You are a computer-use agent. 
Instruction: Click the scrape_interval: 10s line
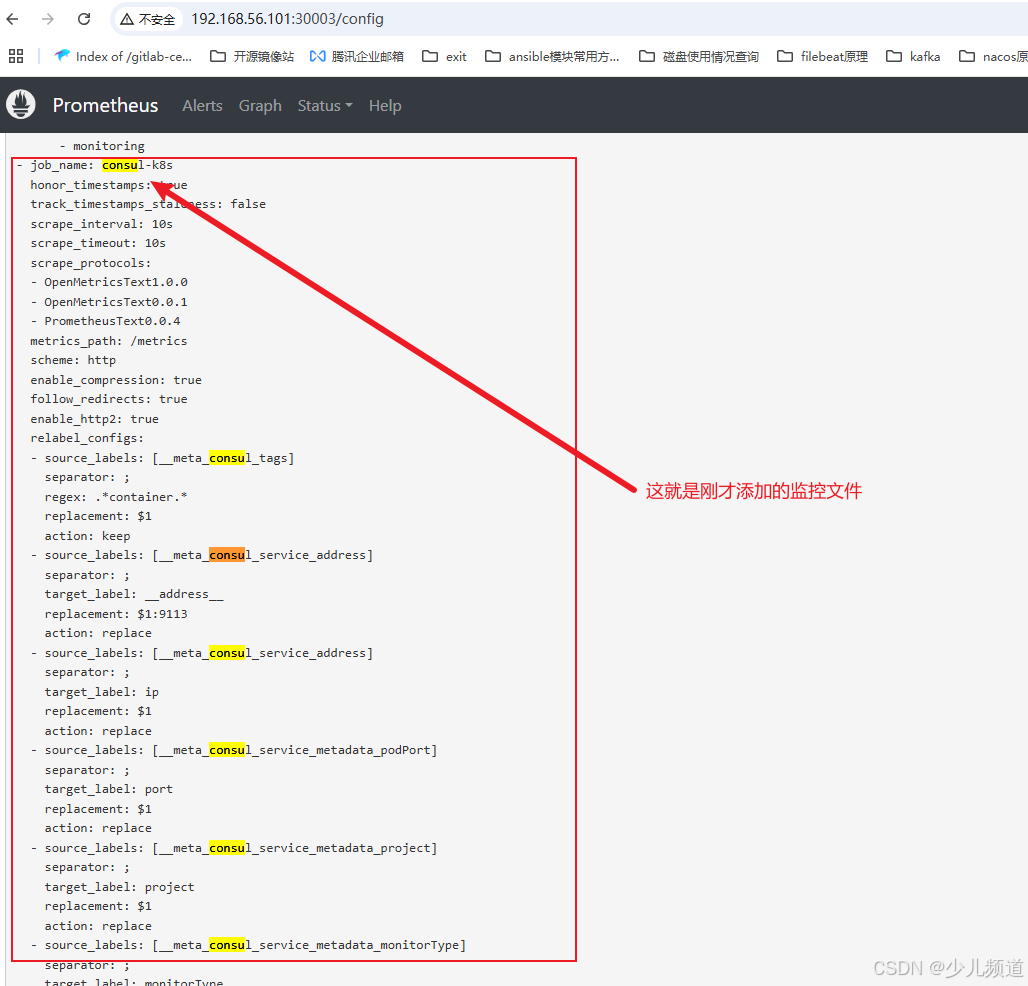point(102,224)
